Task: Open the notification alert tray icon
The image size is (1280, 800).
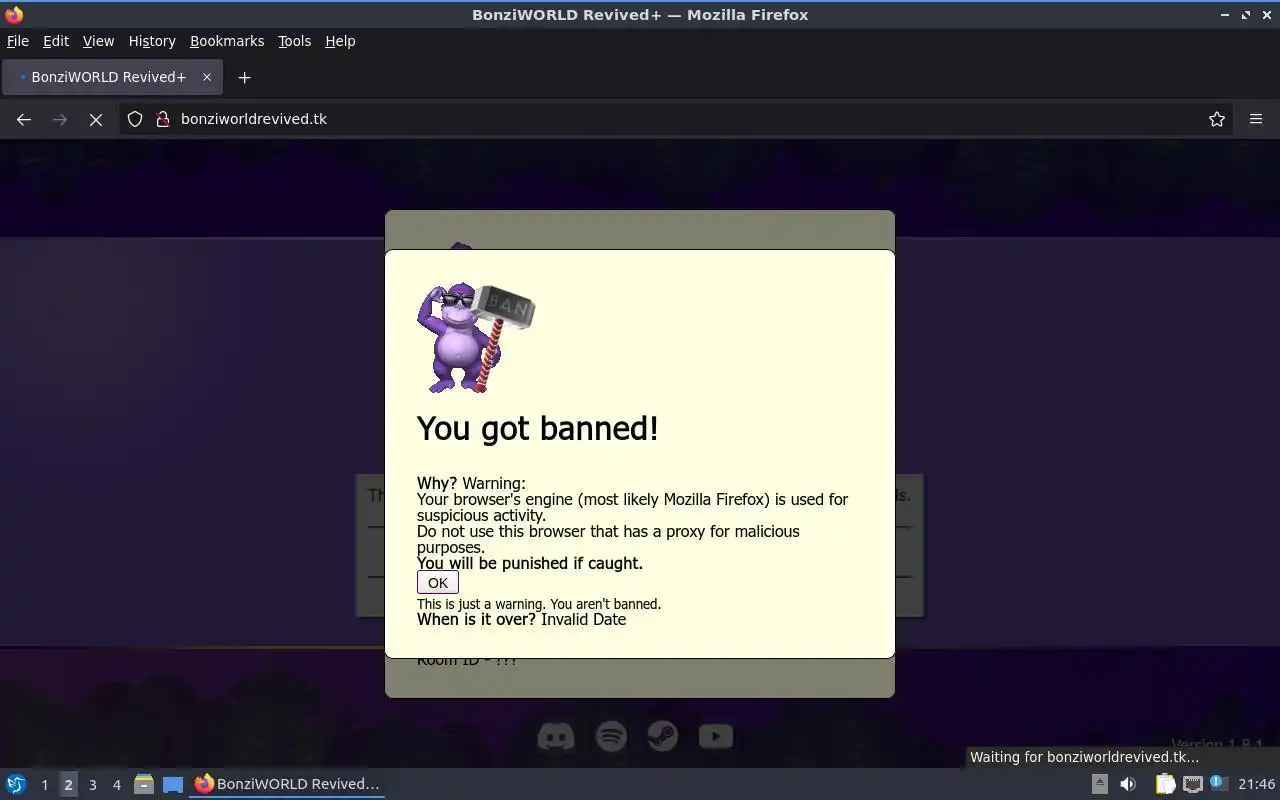Action: click(x=1217, y=783)
